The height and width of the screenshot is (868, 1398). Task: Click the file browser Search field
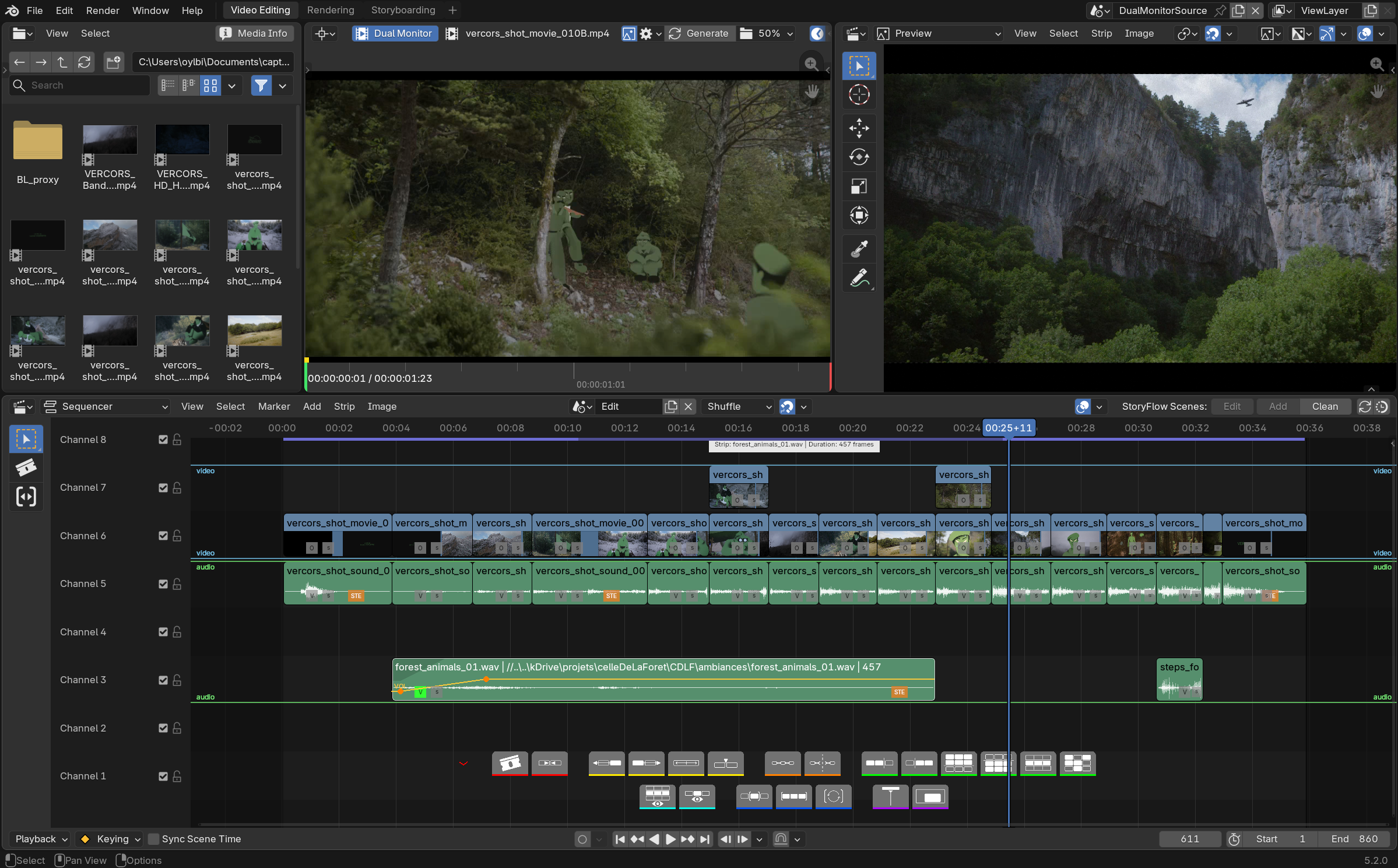pos(80,86)
